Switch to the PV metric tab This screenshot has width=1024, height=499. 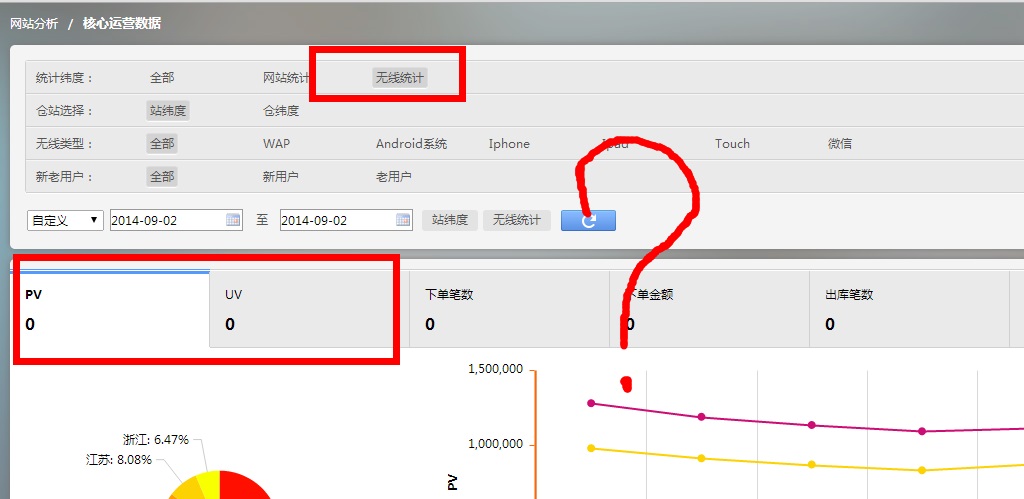pyautogui.click(x=111, y=309)
